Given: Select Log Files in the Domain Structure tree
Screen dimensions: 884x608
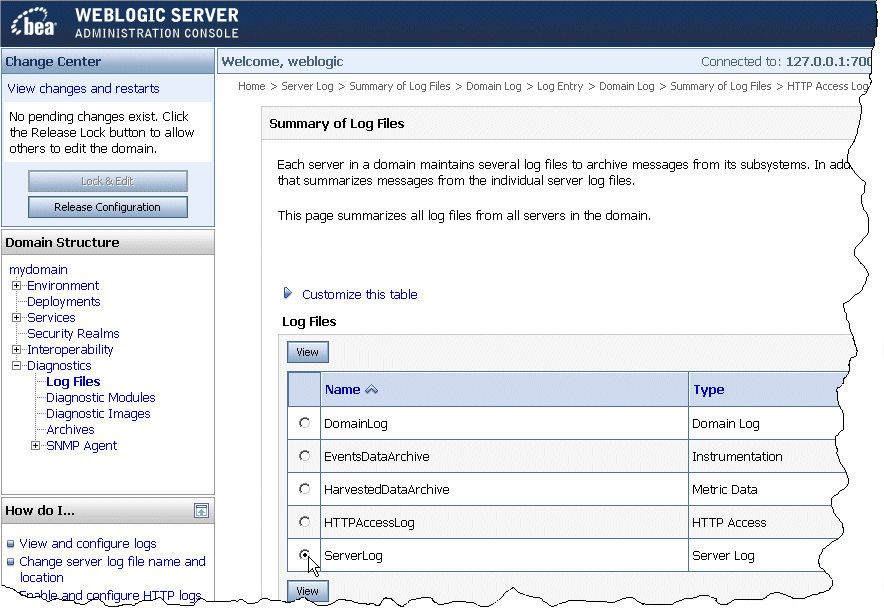Looking at the screenshot, I should click(x=72, y=381).
